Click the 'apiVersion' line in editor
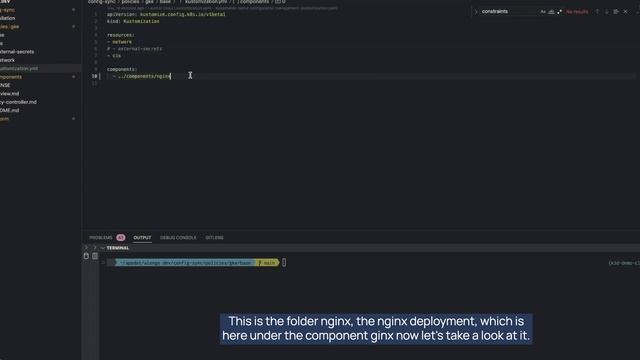The width and height of the screenshot is (640, 360). point(166,14)
